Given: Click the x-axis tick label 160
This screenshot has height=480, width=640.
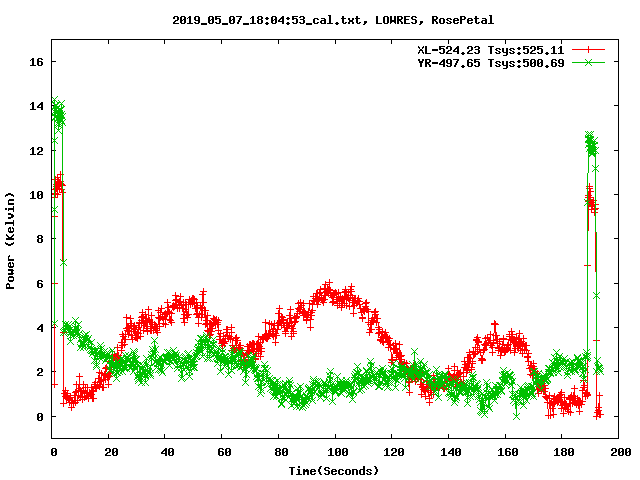Looking at the screenshot, I should [x=507, y=452].
